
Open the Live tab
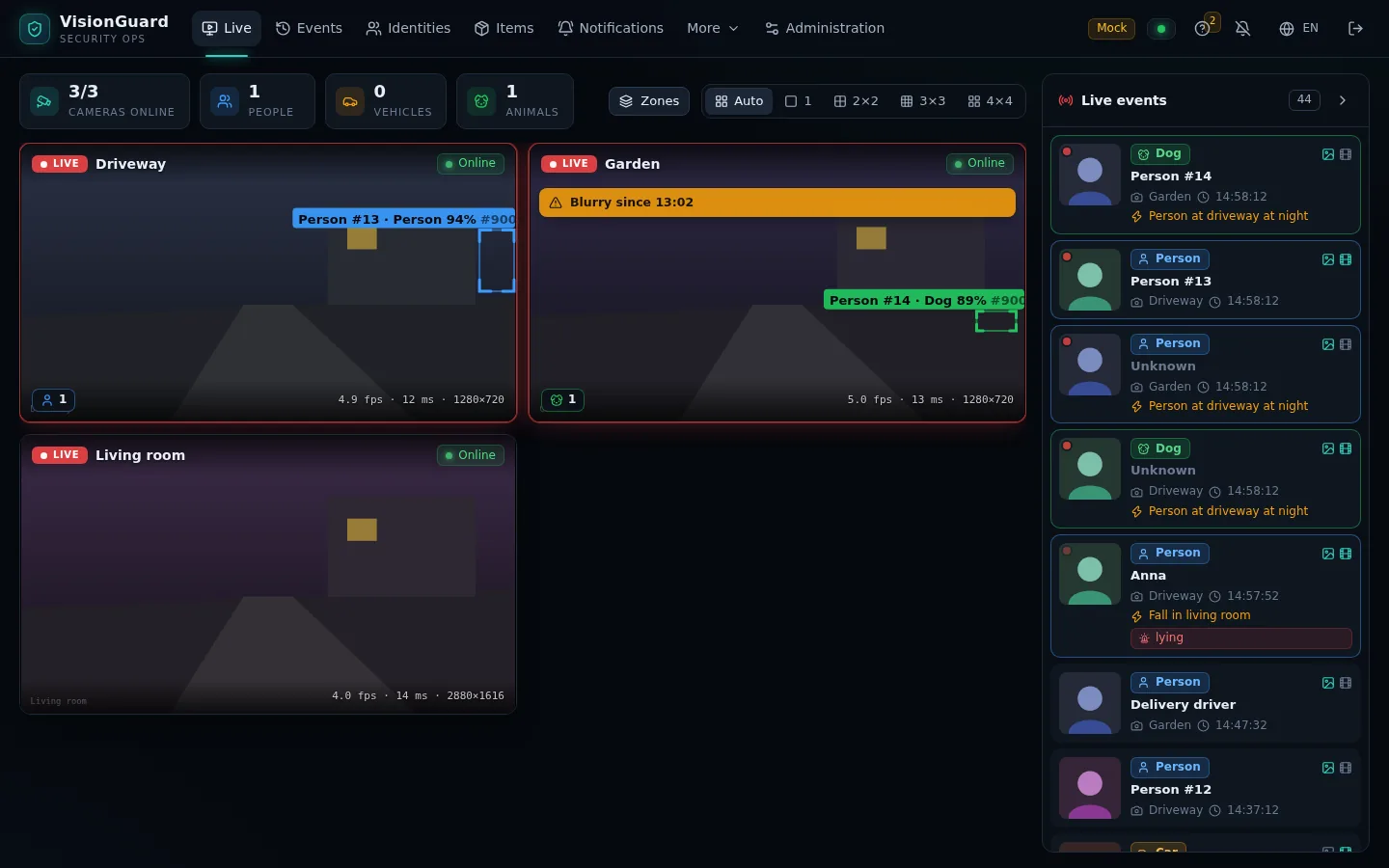(x=227, y=29)
